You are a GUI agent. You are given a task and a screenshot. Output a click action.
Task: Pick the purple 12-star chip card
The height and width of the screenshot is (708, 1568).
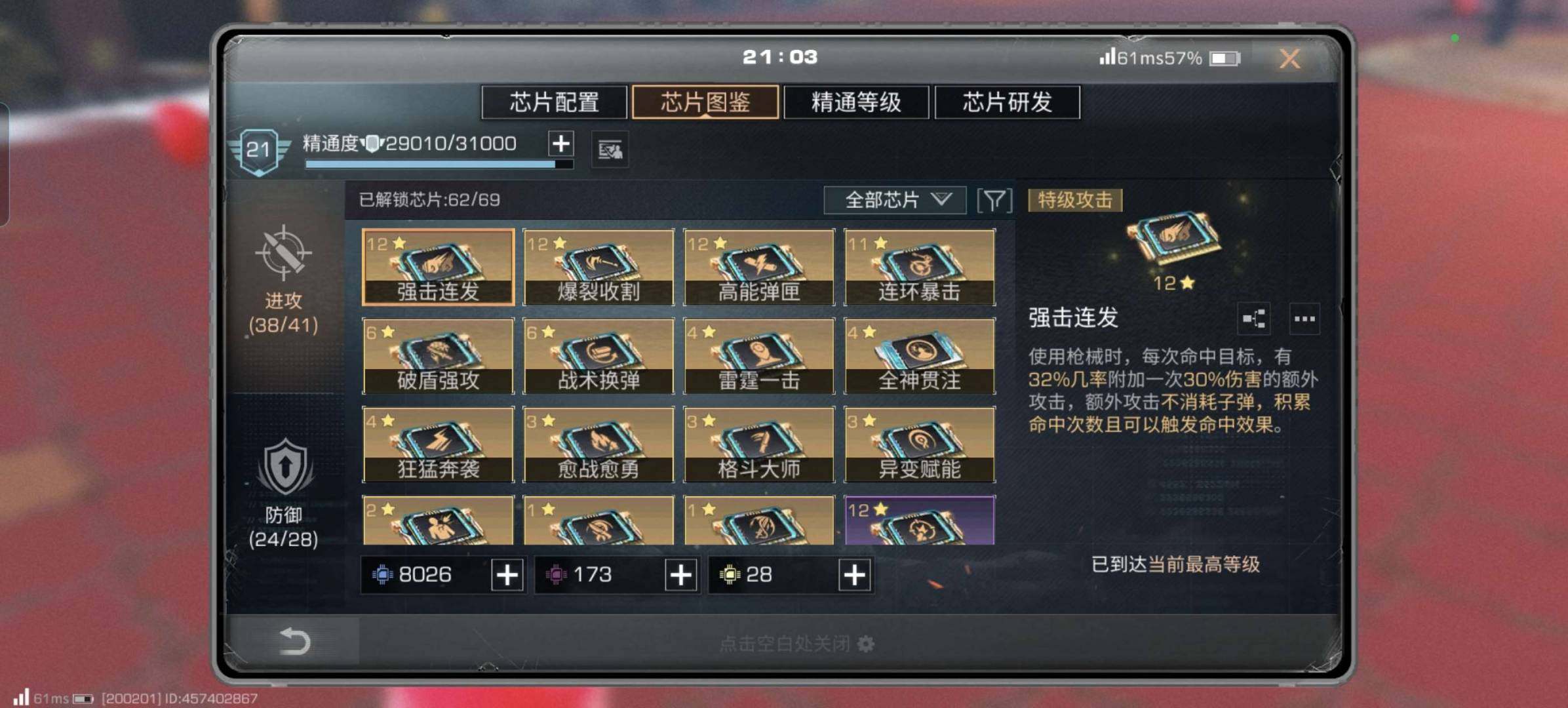[x=920, y=521]
